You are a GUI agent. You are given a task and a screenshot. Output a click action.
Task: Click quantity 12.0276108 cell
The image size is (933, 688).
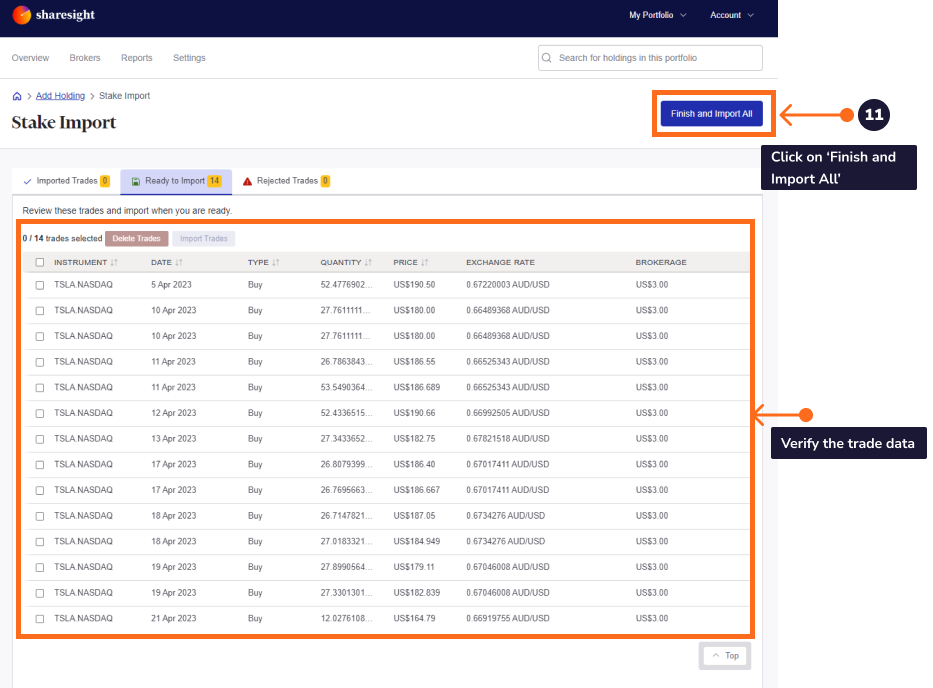point(346,619)
